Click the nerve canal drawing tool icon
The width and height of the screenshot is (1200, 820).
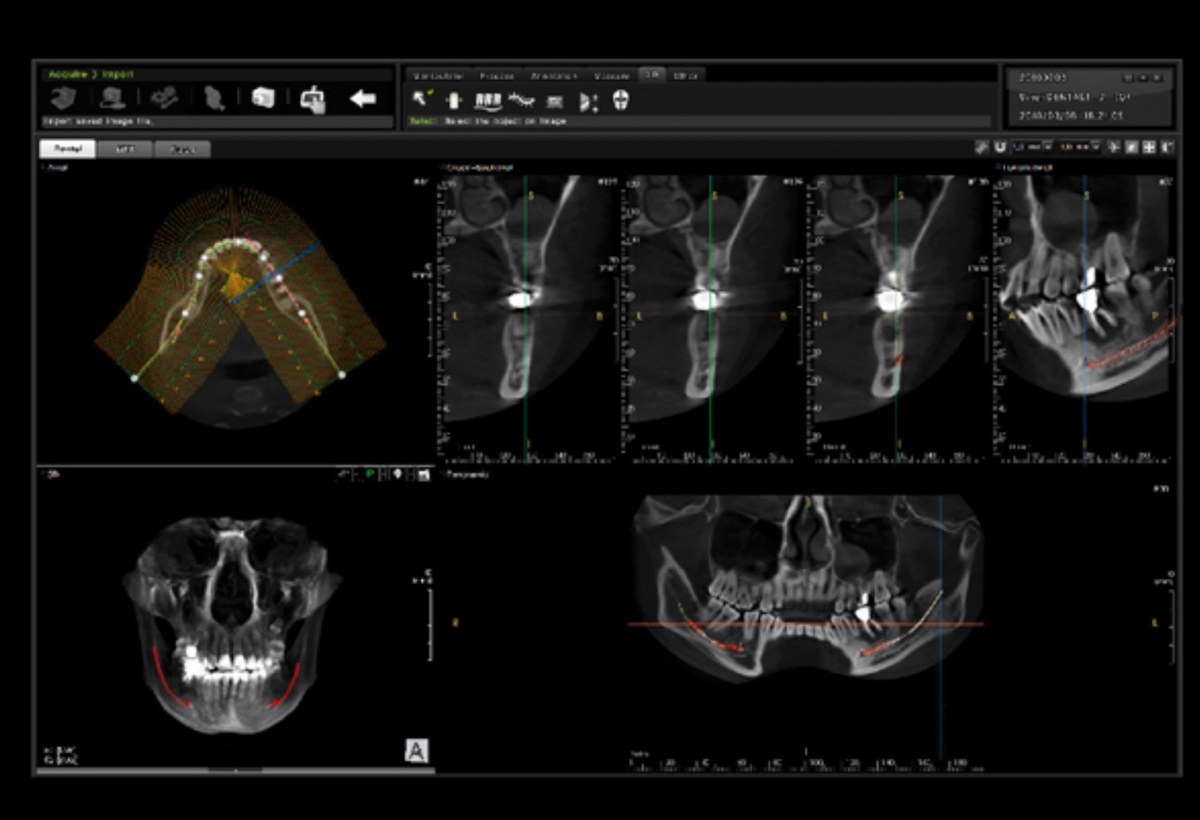point(520,100)
